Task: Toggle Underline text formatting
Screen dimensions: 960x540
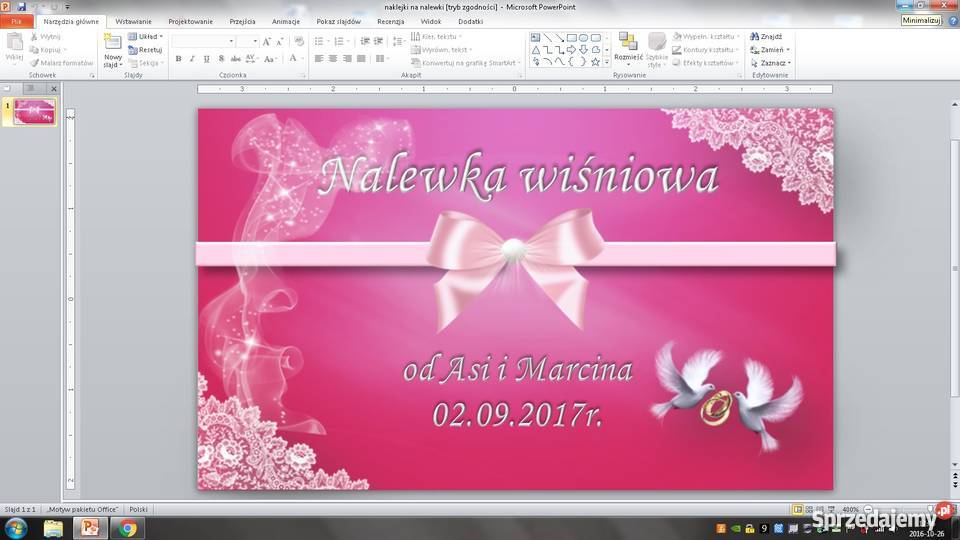Action: click(206, 59)
